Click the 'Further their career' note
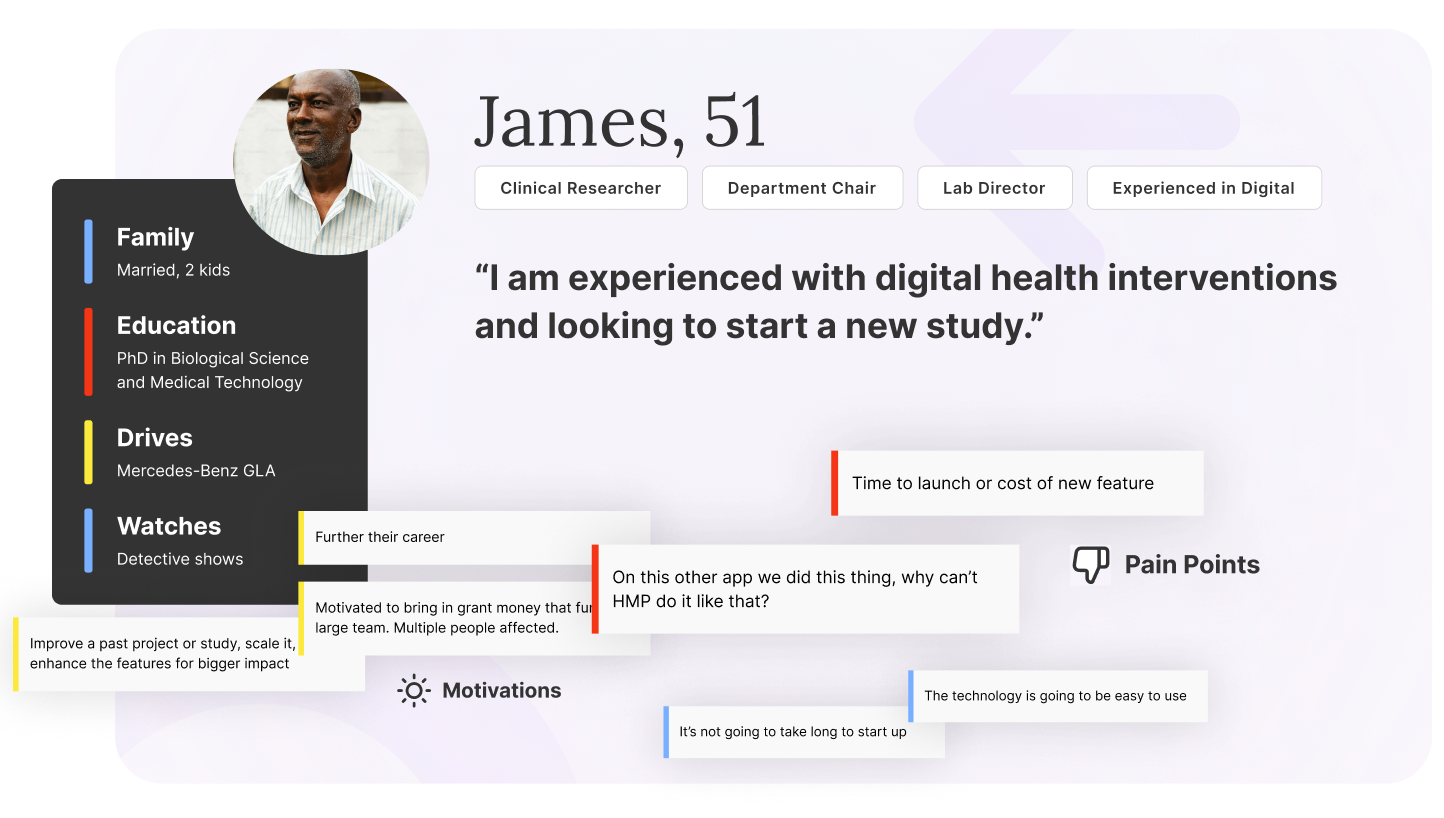 click(474, 537)
